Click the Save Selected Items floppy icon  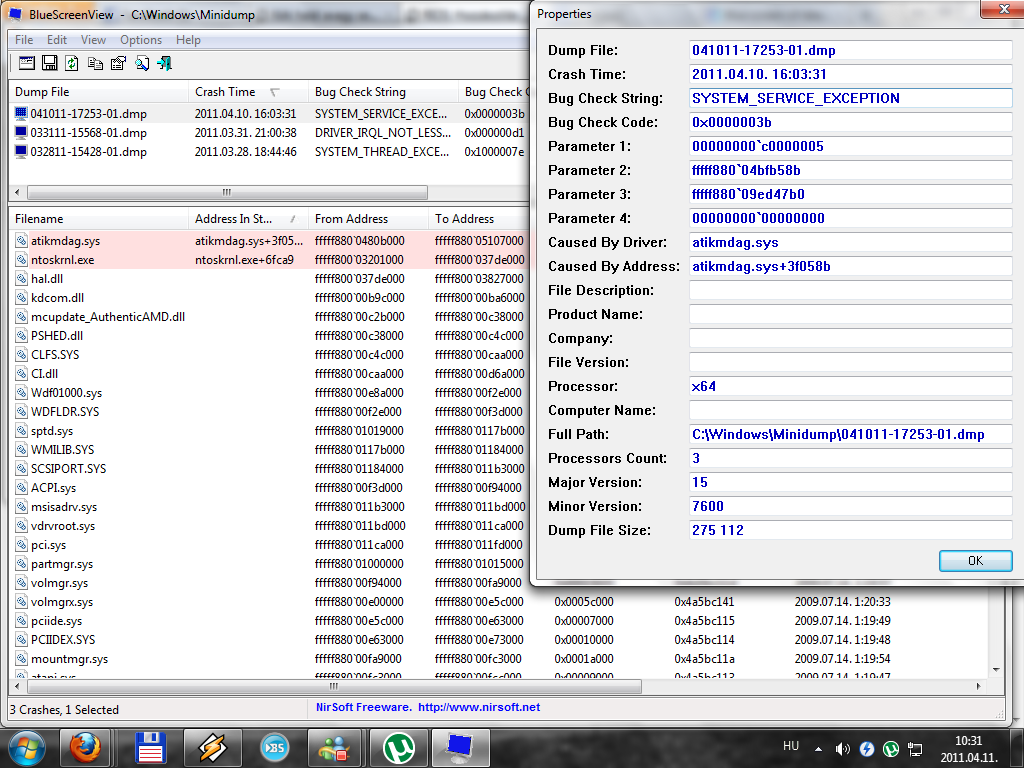[50, 63]
